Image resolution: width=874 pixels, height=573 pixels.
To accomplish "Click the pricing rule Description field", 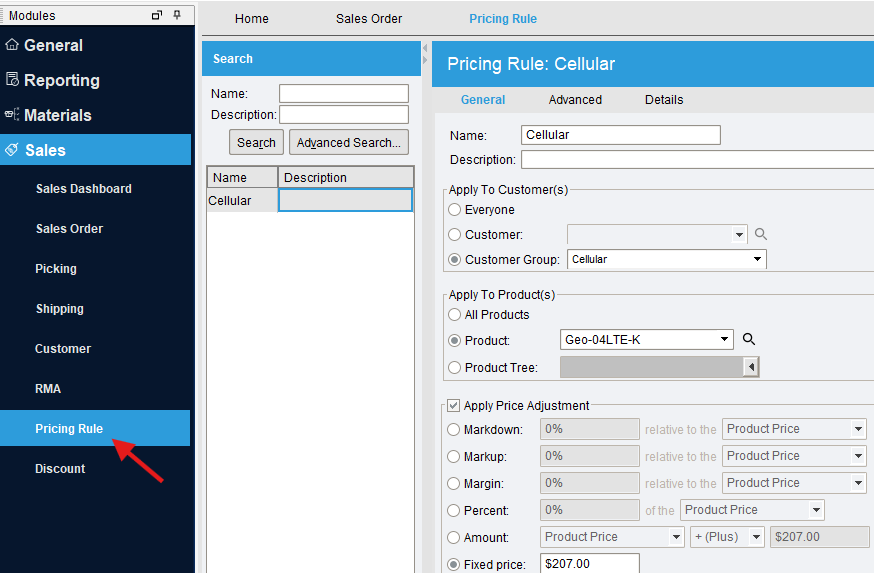I will click(697, 160).
